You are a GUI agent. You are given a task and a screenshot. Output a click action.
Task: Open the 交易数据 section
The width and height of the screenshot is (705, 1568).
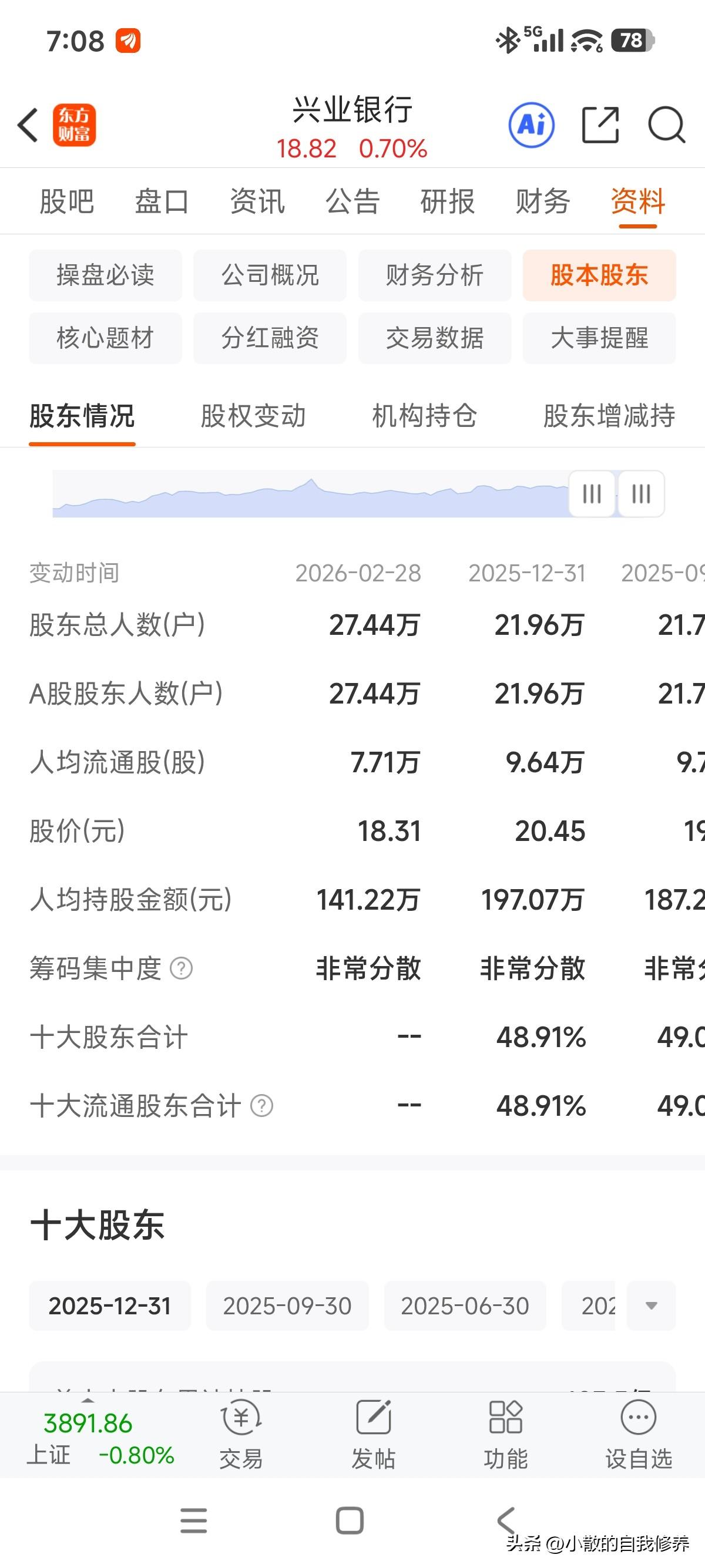click(x=435, y=338)
